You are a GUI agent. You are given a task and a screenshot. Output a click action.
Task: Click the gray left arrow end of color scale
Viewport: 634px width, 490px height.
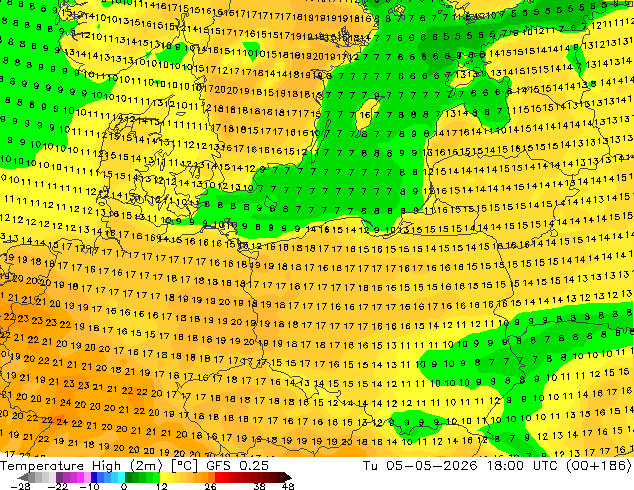tap(22, 477)
